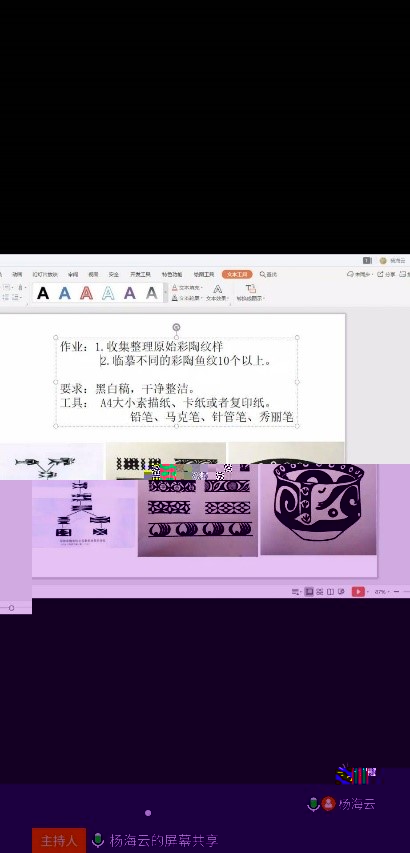Screen dimensions: 410x853
Task: Toggle the mic icon beside screen sharing label
Action: click(x=98, y=840)
